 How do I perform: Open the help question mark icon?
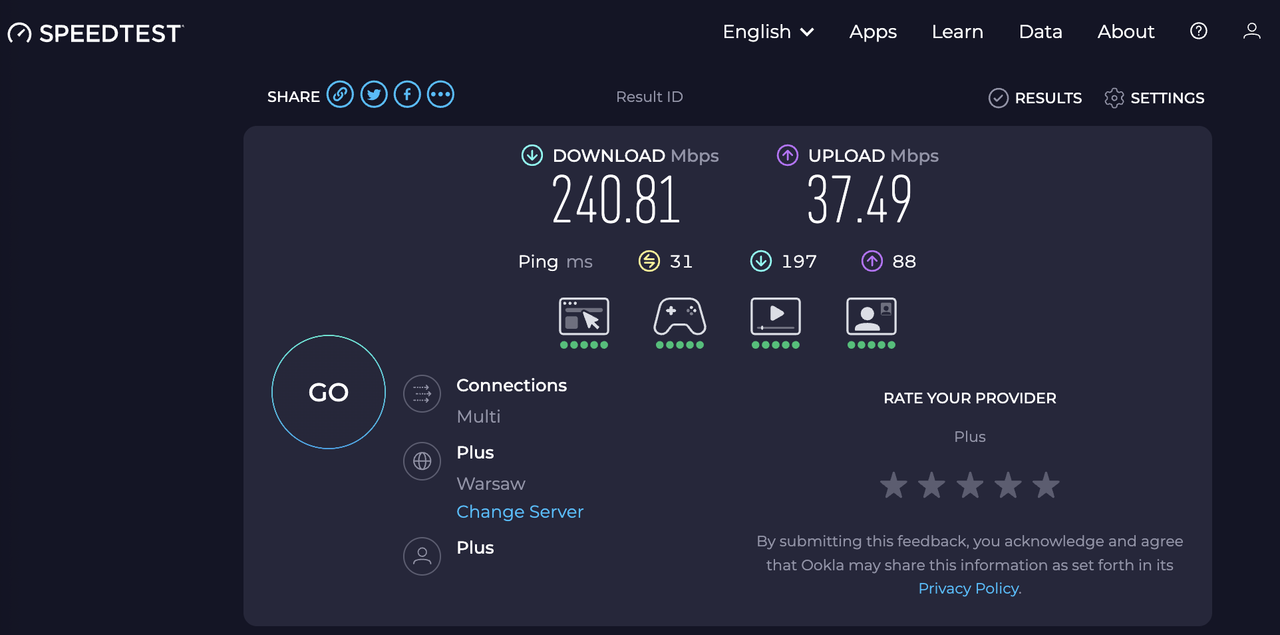click(x=1199, y=31)
